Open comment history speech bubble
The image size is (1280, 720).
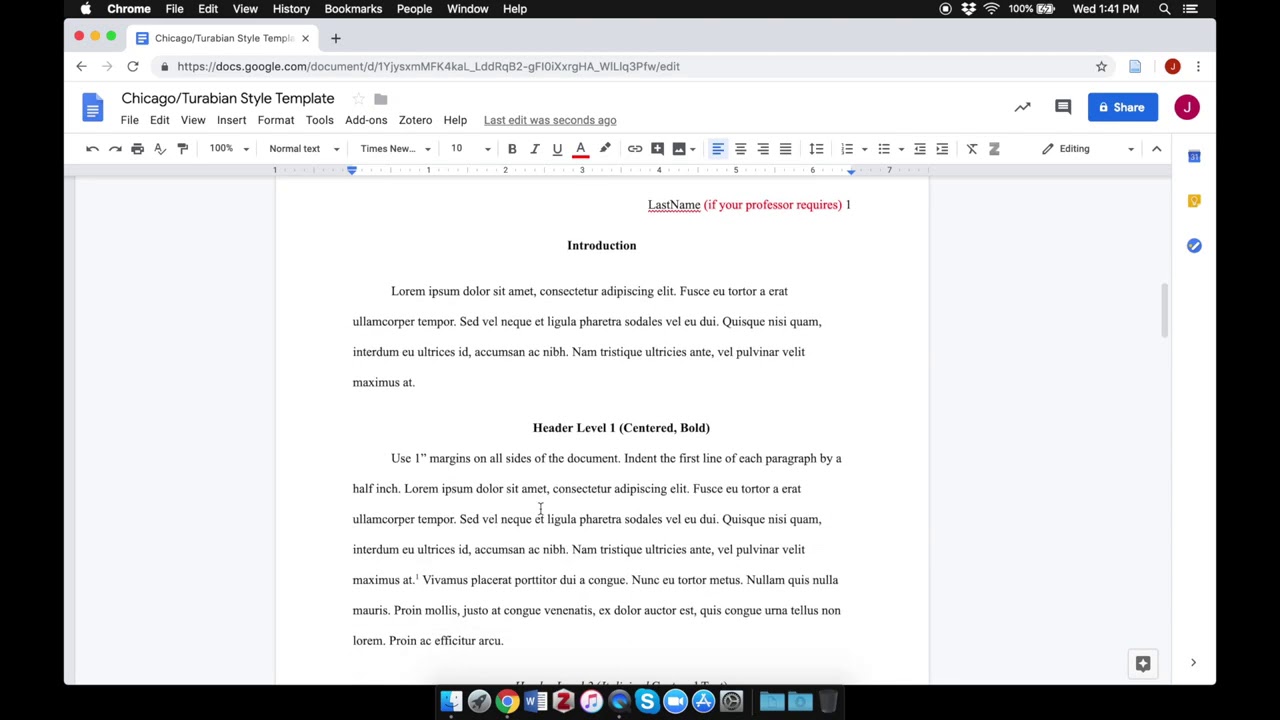pyautogui.click(x=1063, y=107)
